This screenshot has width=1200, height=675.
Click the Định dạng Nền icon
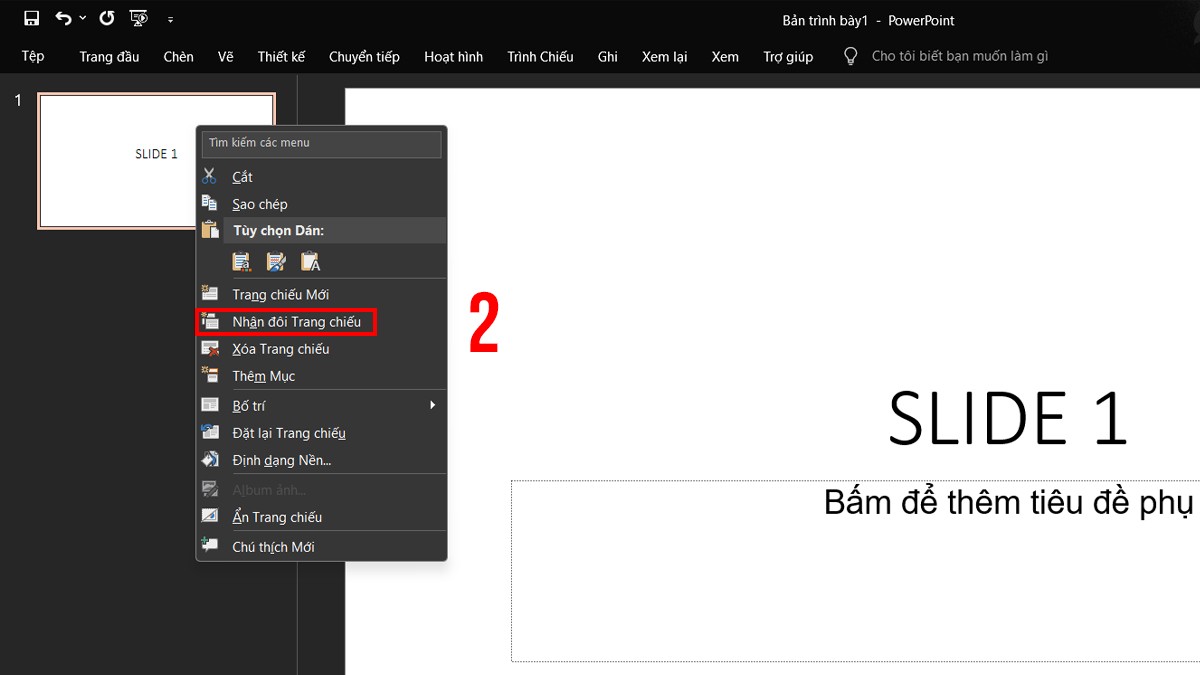tap(210, 459)
